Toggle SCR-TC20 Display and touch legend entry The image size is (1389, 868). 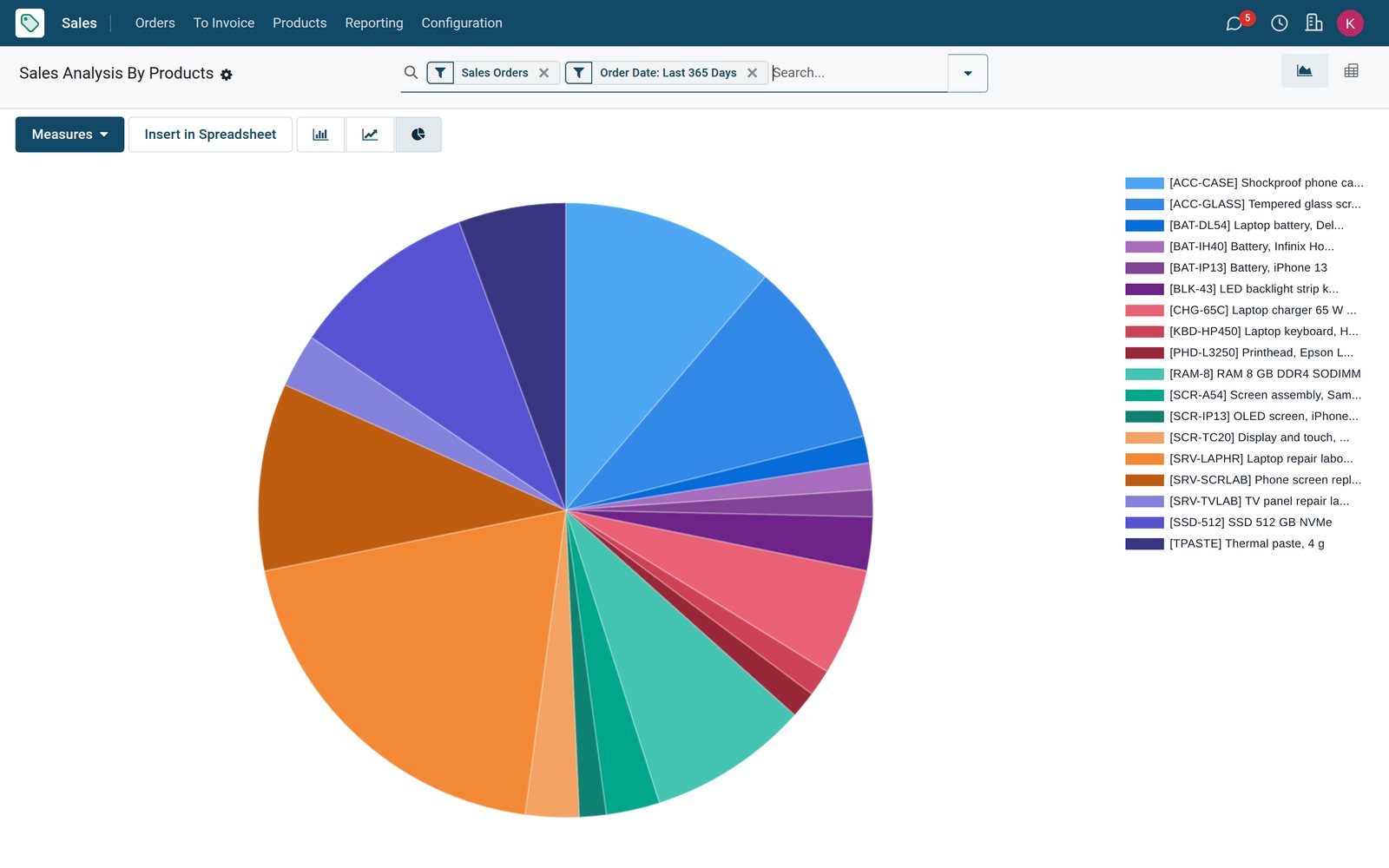point(1237,437)
